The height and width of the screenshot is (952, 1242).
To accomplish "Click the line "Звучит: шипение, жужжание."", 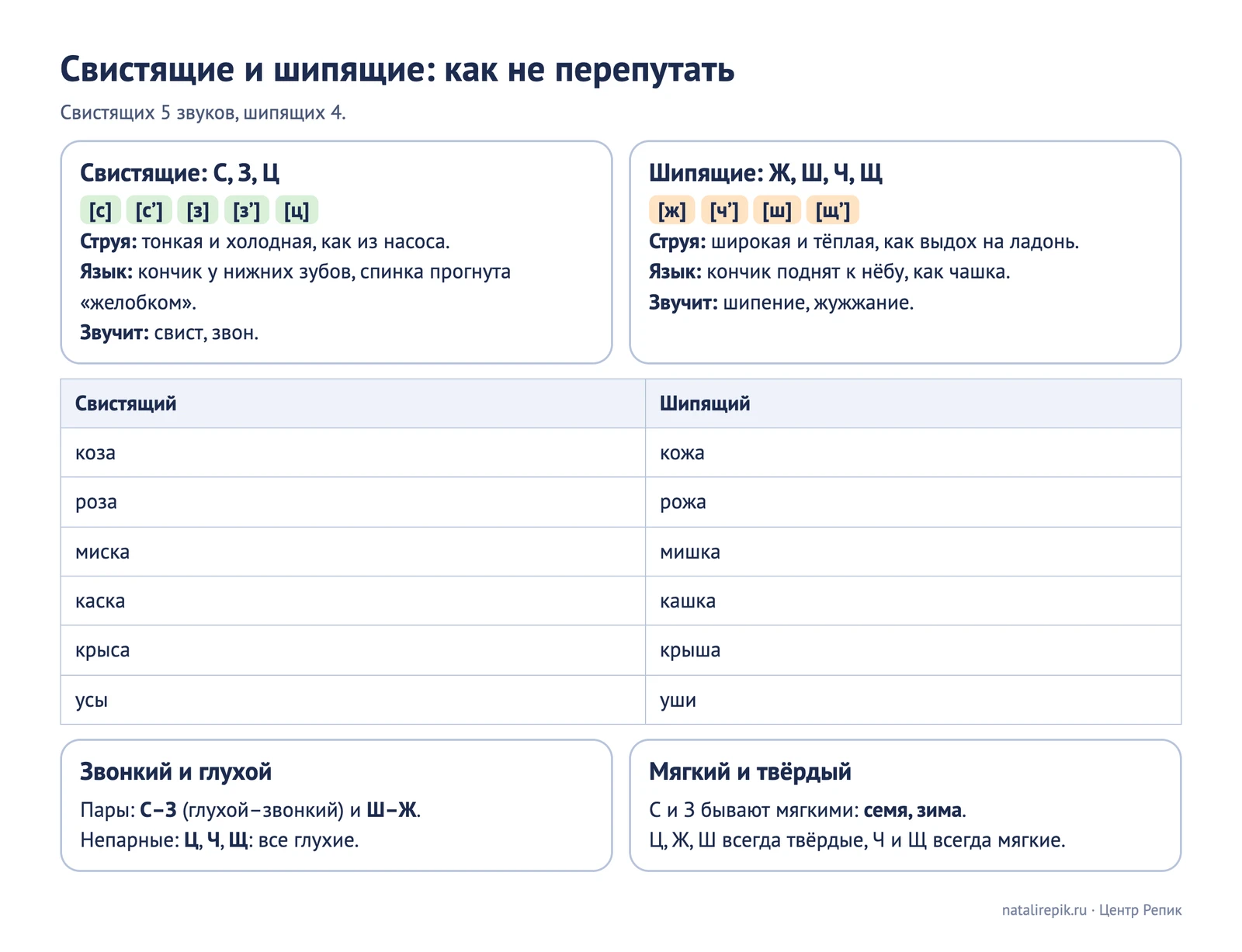I will (782, 303).
